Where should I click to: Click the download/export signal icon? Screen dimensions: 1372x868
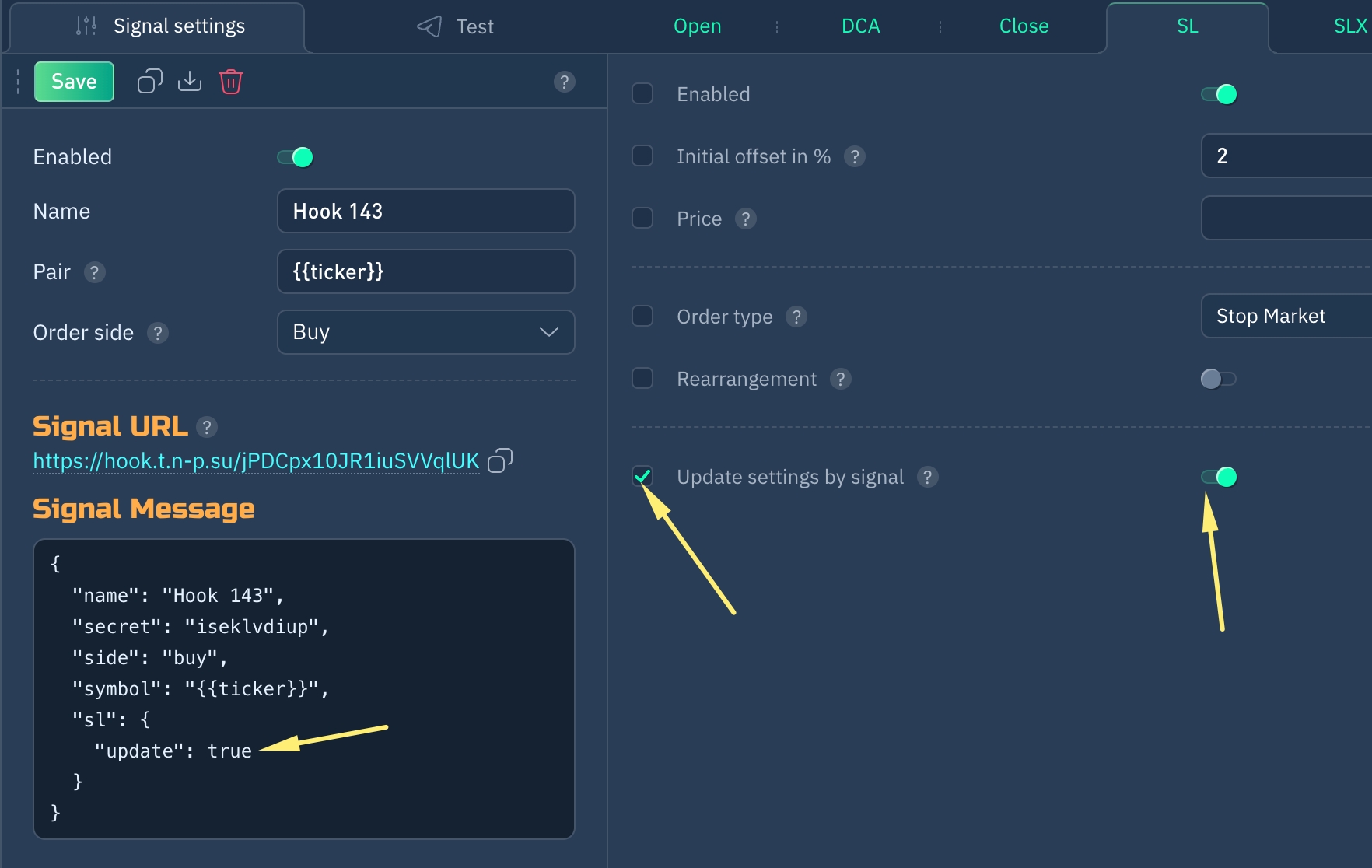tap(190, 82)
